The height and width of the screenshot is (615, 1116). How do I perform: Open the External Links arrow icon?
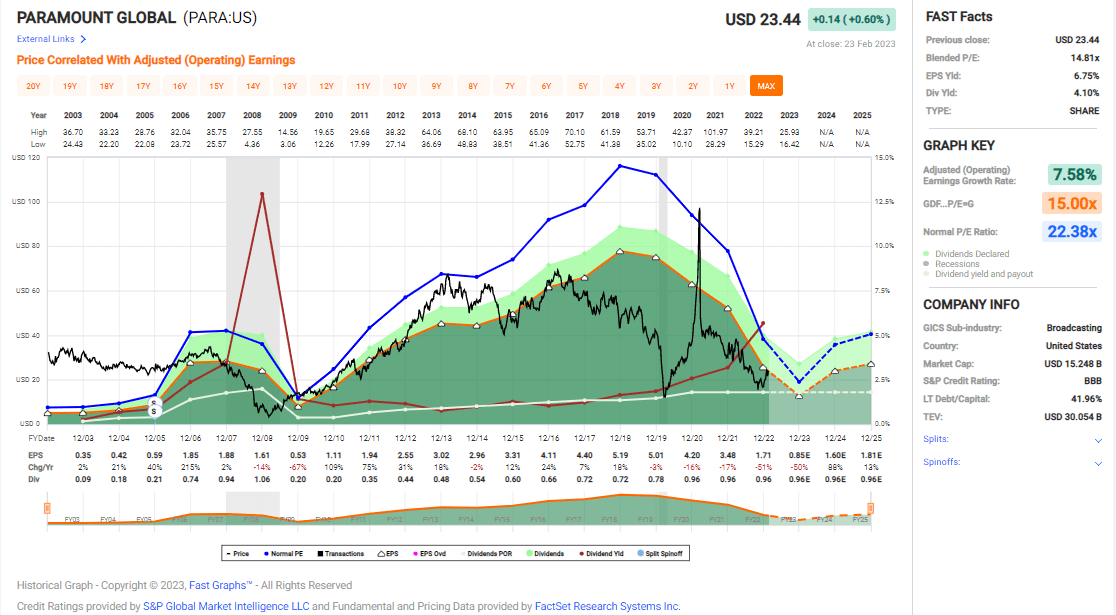(x=83, y=39)
